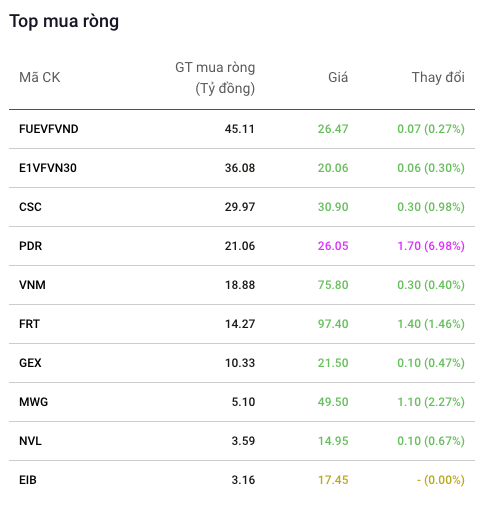Click the Mã CK column header
This screenshot has height=508, width=480.
(40, 77)
